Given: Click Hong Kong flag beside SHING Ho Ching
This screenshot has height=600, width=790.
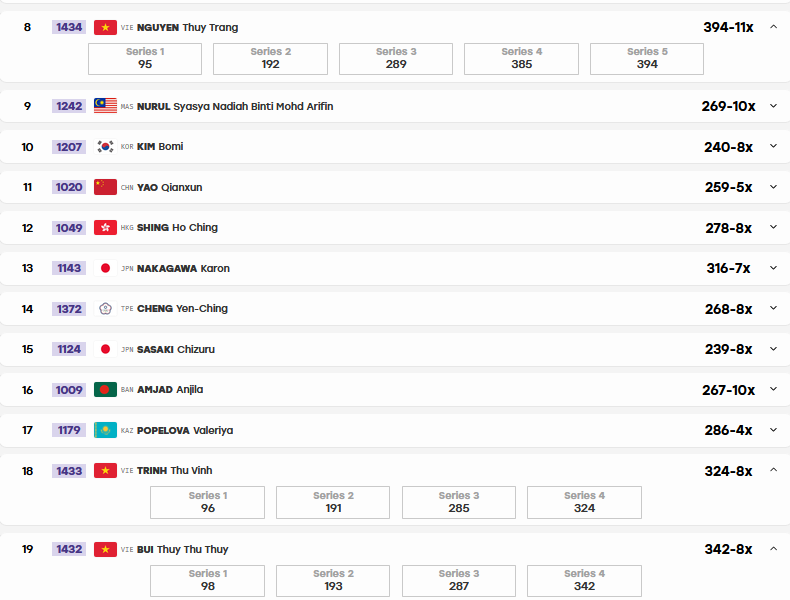Looking at the screenshot, I should click(105, 228).
